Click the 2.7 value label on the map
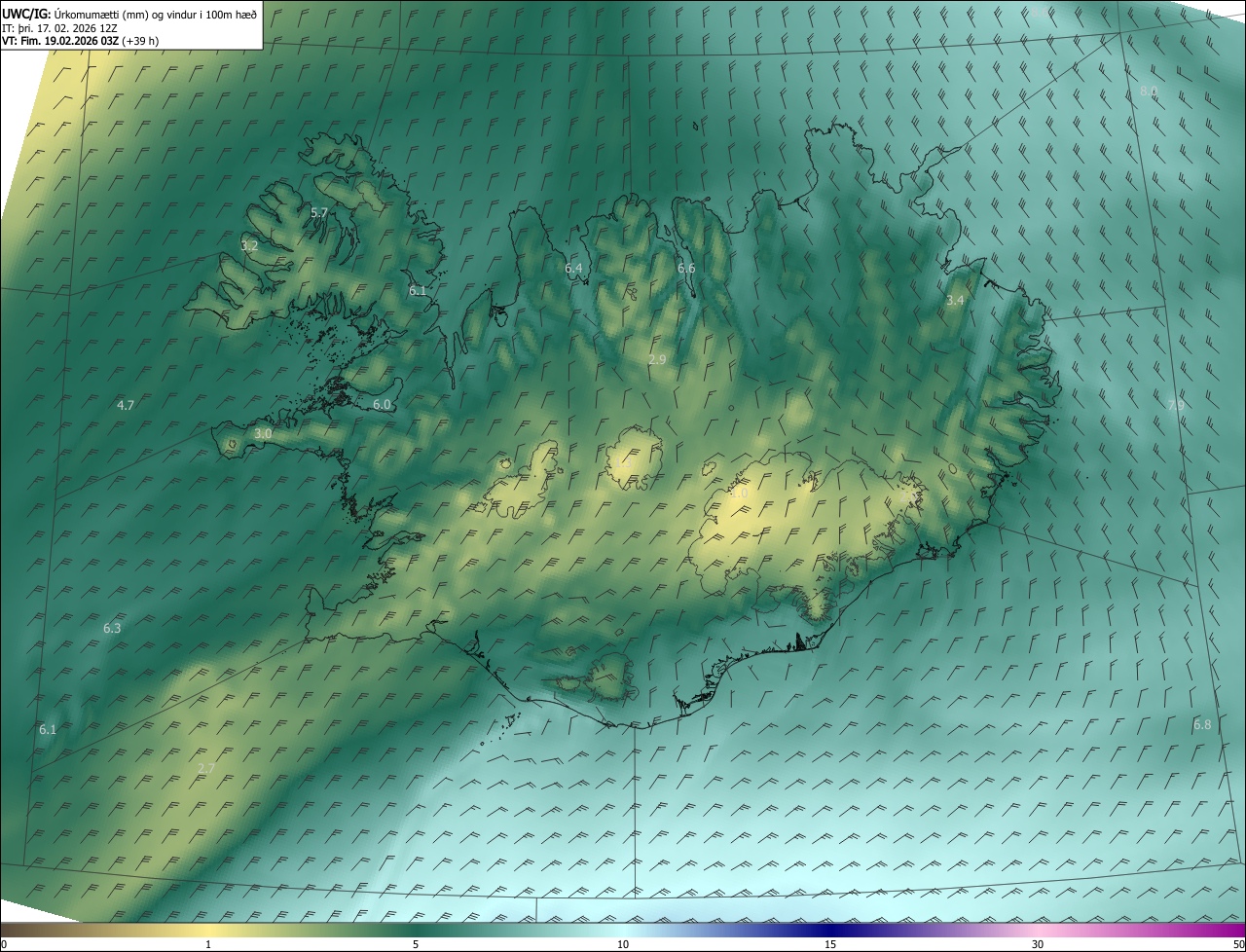Image resolution: width=1246 pixels, height=952 pixels. [206, 769]
